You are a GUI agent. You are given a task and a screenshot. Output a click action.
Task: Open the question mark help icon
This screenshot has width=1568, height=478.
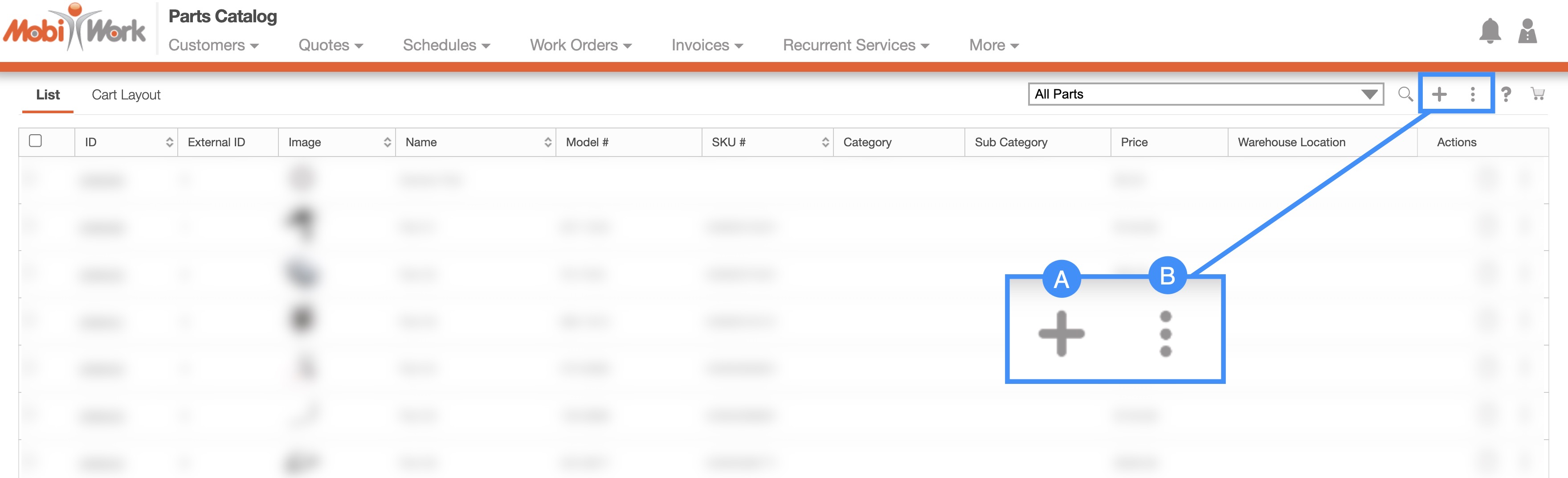(1505, 94)
